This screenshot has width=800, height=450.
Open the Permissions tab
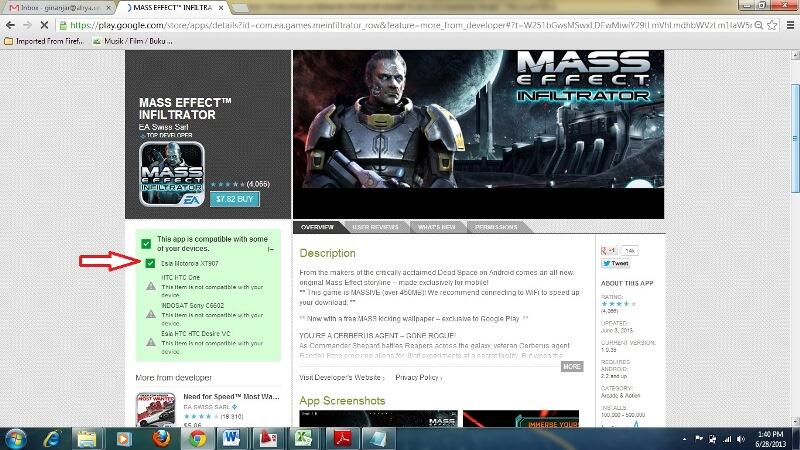pos(496,227)
